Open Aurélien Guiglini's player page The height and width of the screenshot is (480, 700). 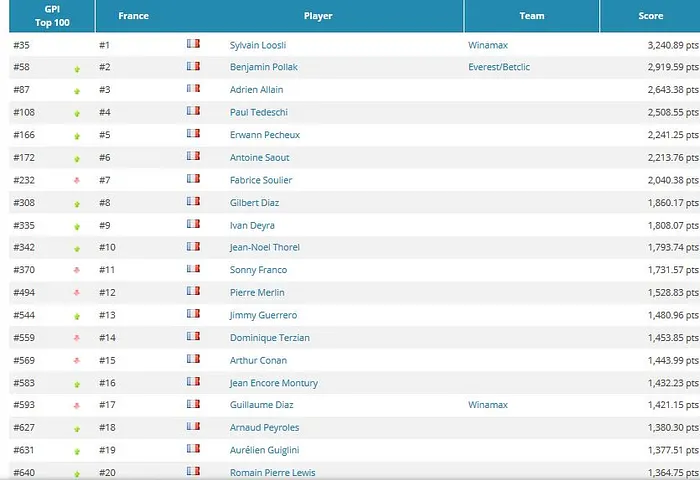click(x=264, y=450)
